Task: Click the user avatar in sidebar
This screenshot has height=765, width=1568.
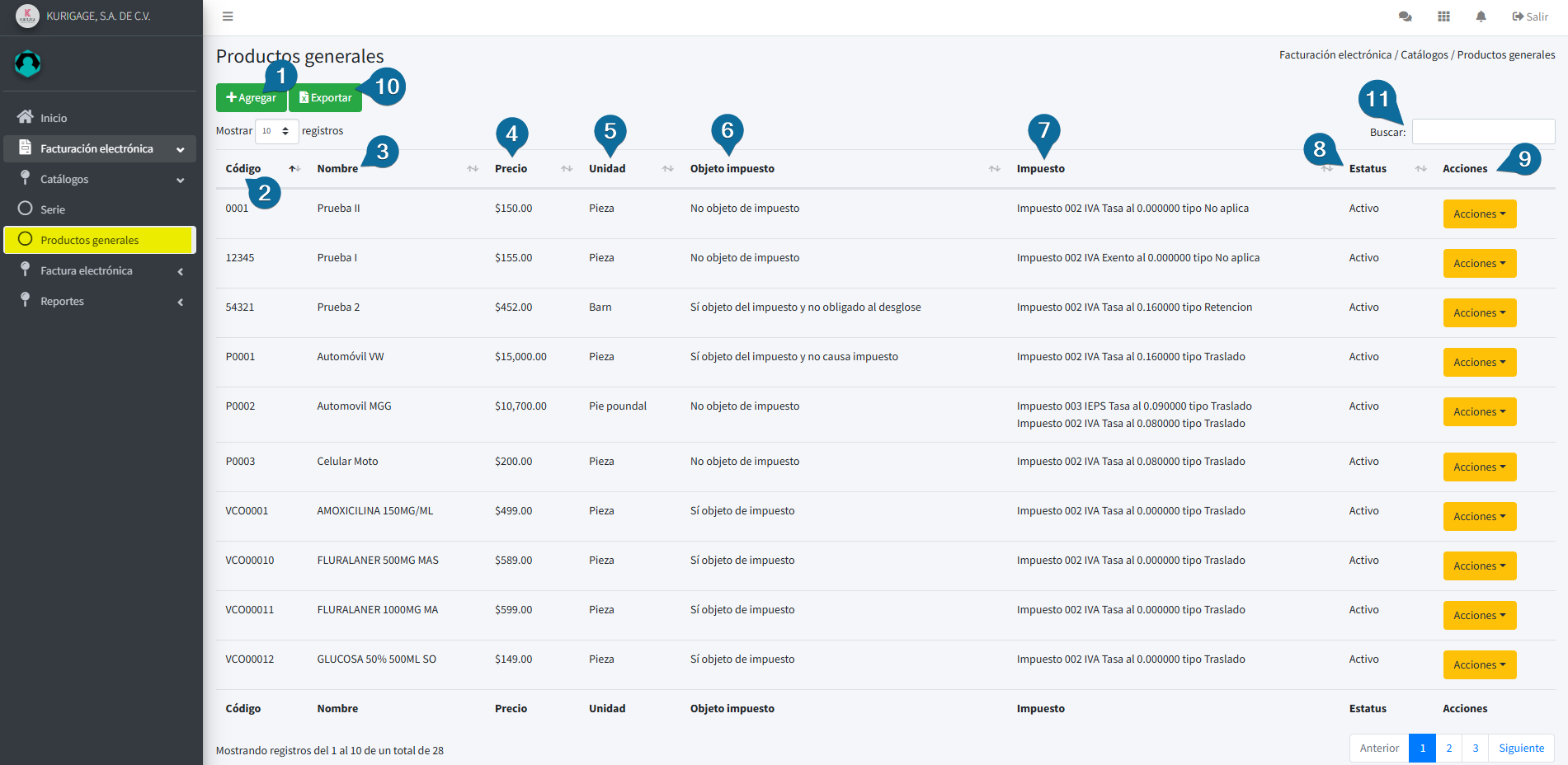Action: tap(28, 63)
